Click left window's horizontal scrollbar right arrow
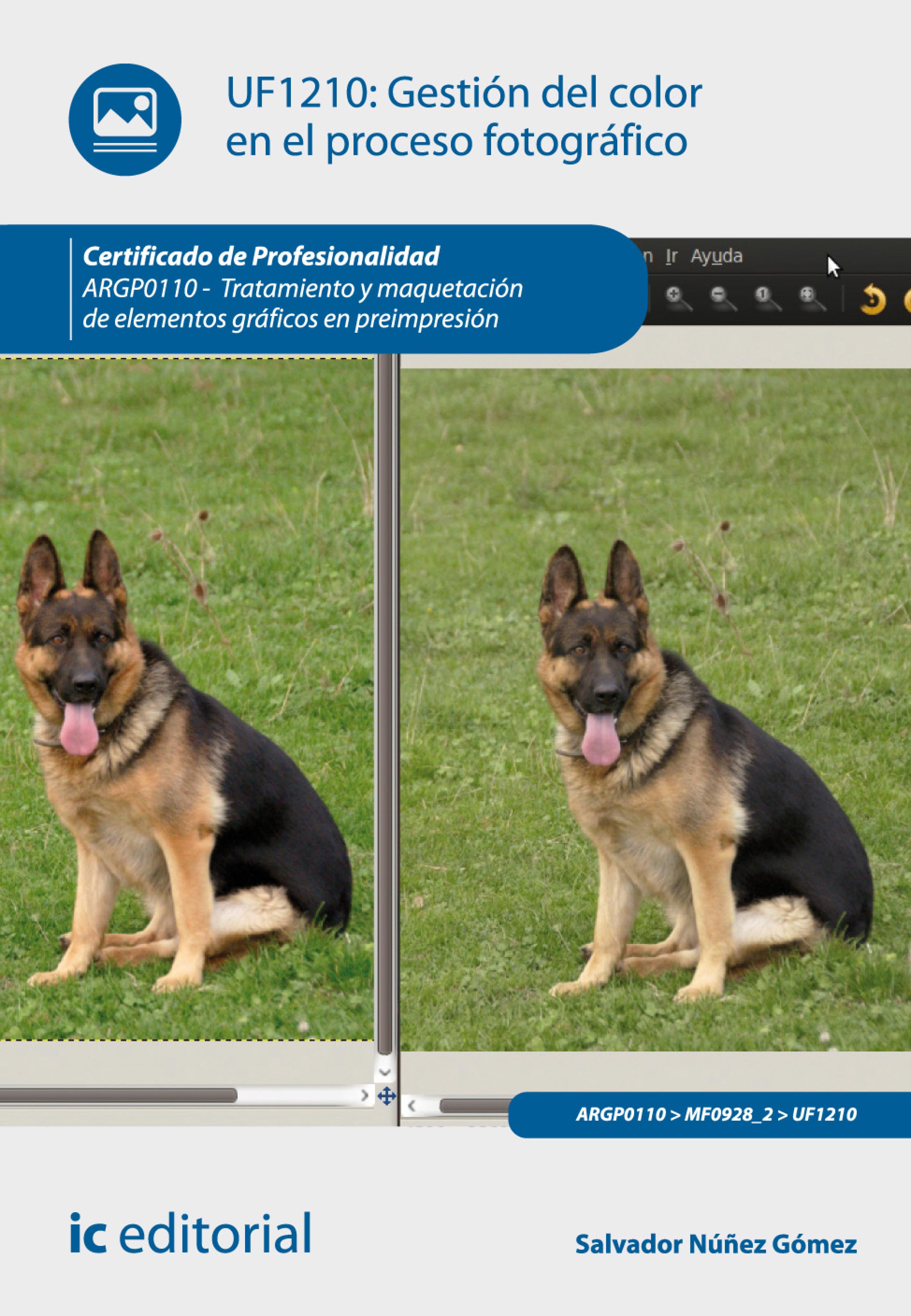This screenshot has width=911, height=1316. tap(365, 1095)
